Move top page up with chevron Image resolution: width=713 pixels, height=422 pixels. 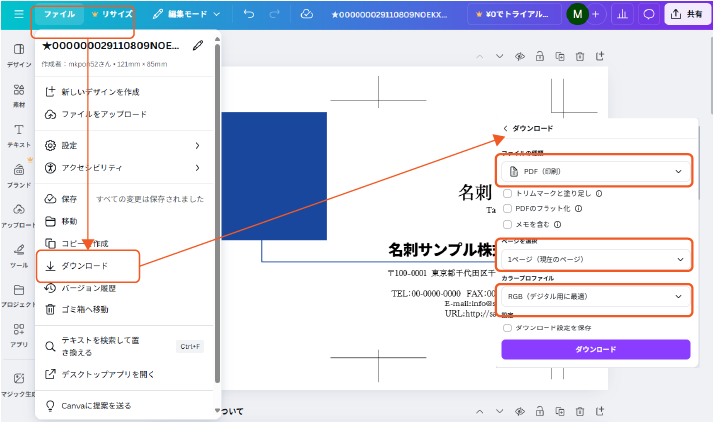[480, 56]
